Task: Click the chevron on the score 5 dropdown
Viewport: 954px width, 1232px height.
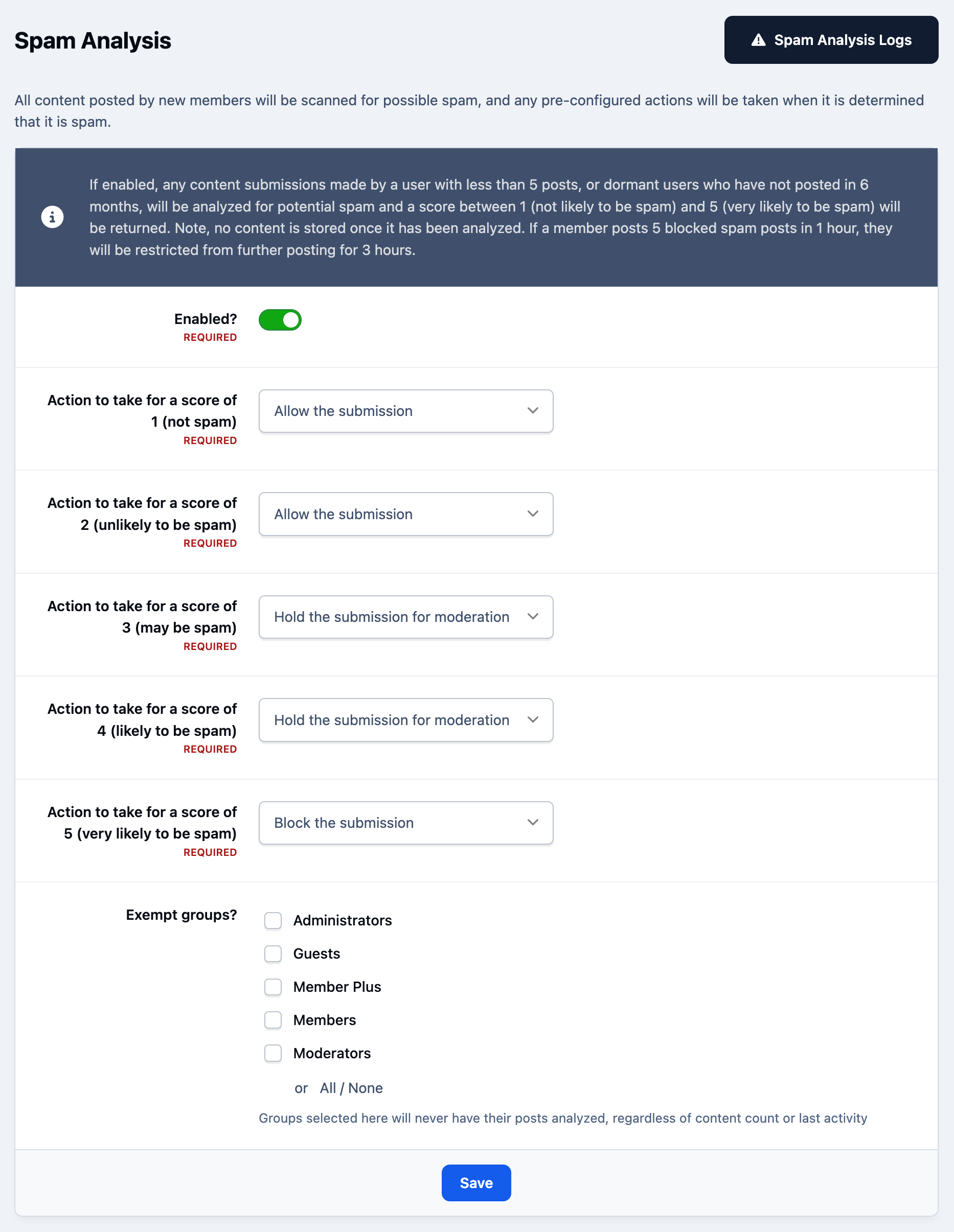Action: pos(532,823)
